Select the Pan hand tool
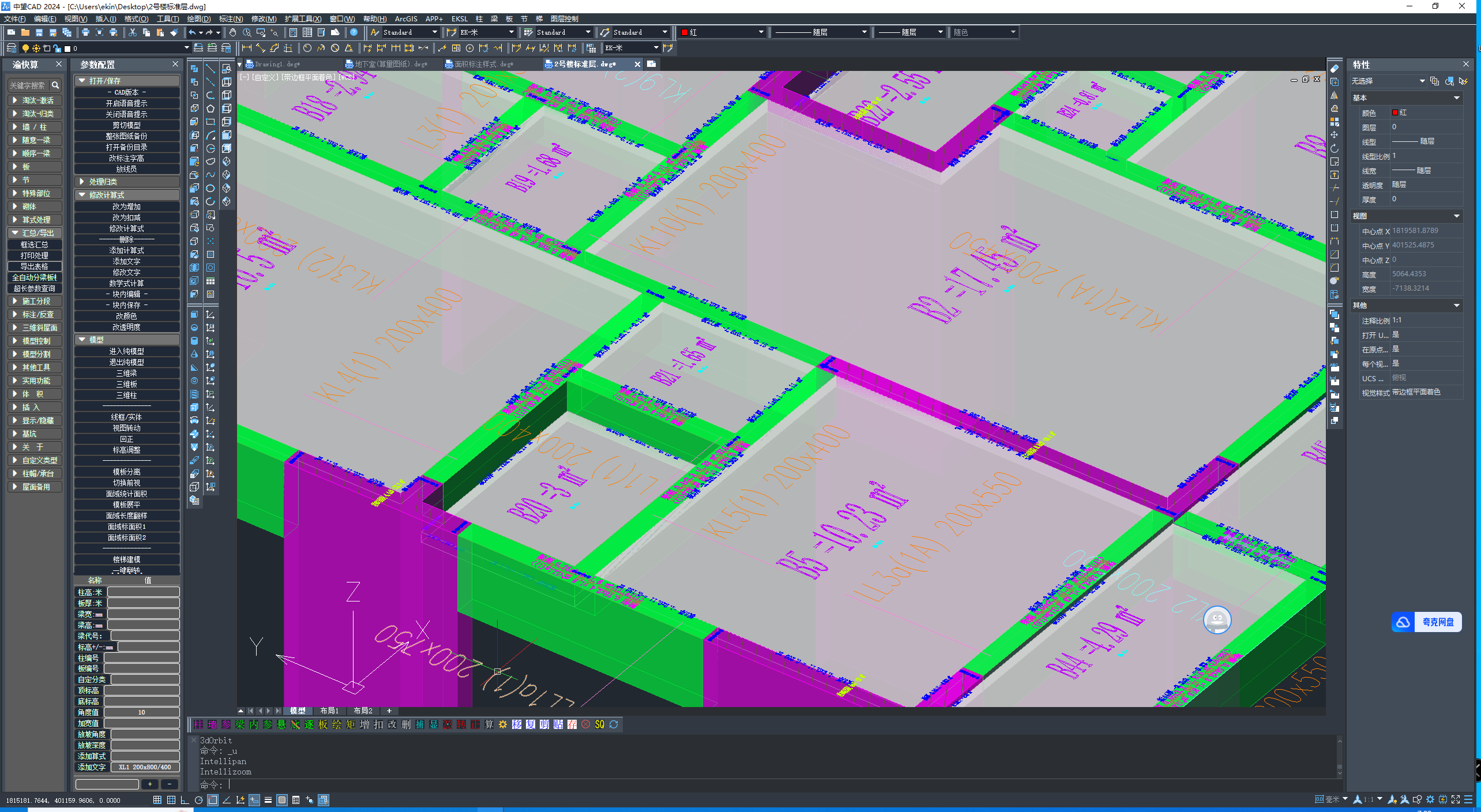This screenshot has width=1481, height=812. tap(232, 32)
